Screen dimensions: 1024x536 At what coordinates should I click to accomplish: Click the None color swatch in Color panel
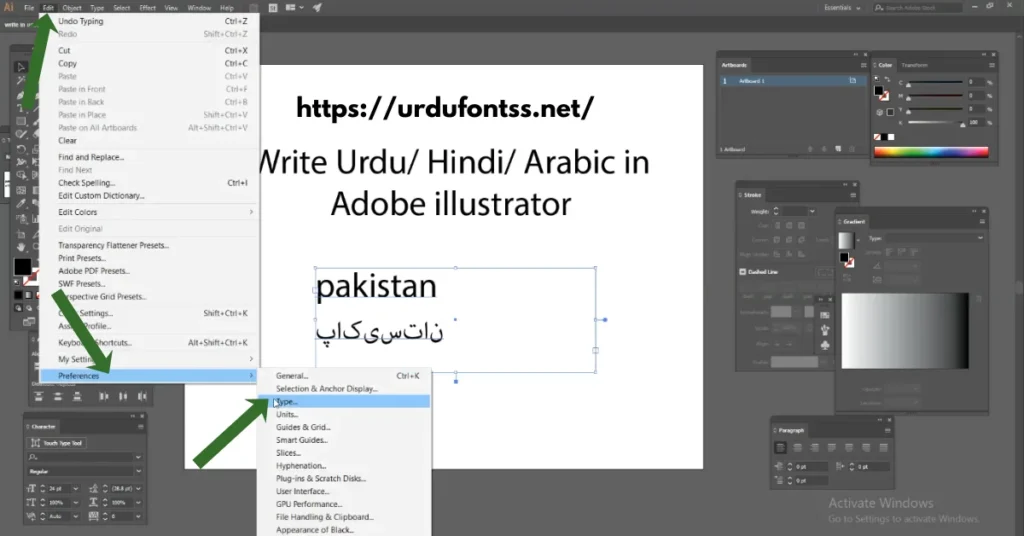point(877,137)
